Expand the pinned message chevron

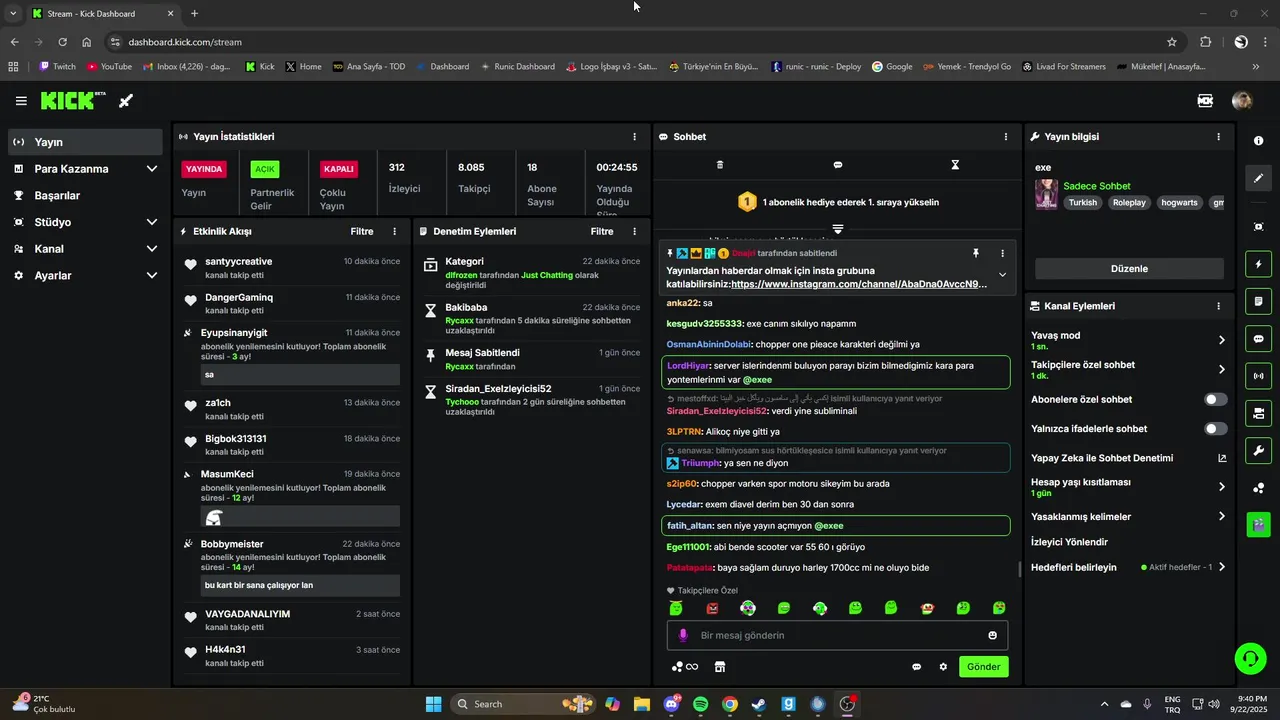click(x=1002, y=275)
